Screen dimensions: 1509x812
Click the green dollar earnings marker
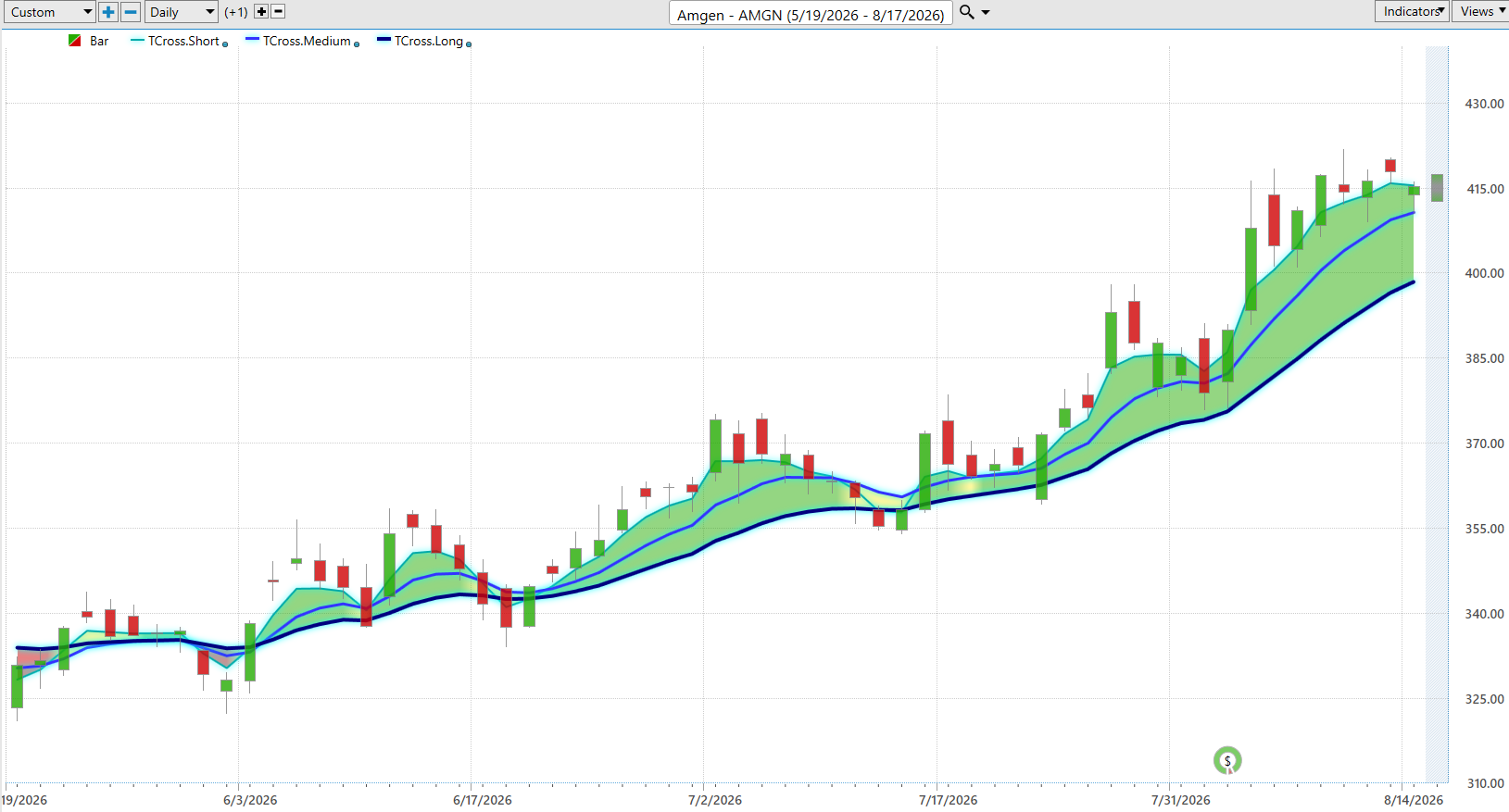(1227, 760)
